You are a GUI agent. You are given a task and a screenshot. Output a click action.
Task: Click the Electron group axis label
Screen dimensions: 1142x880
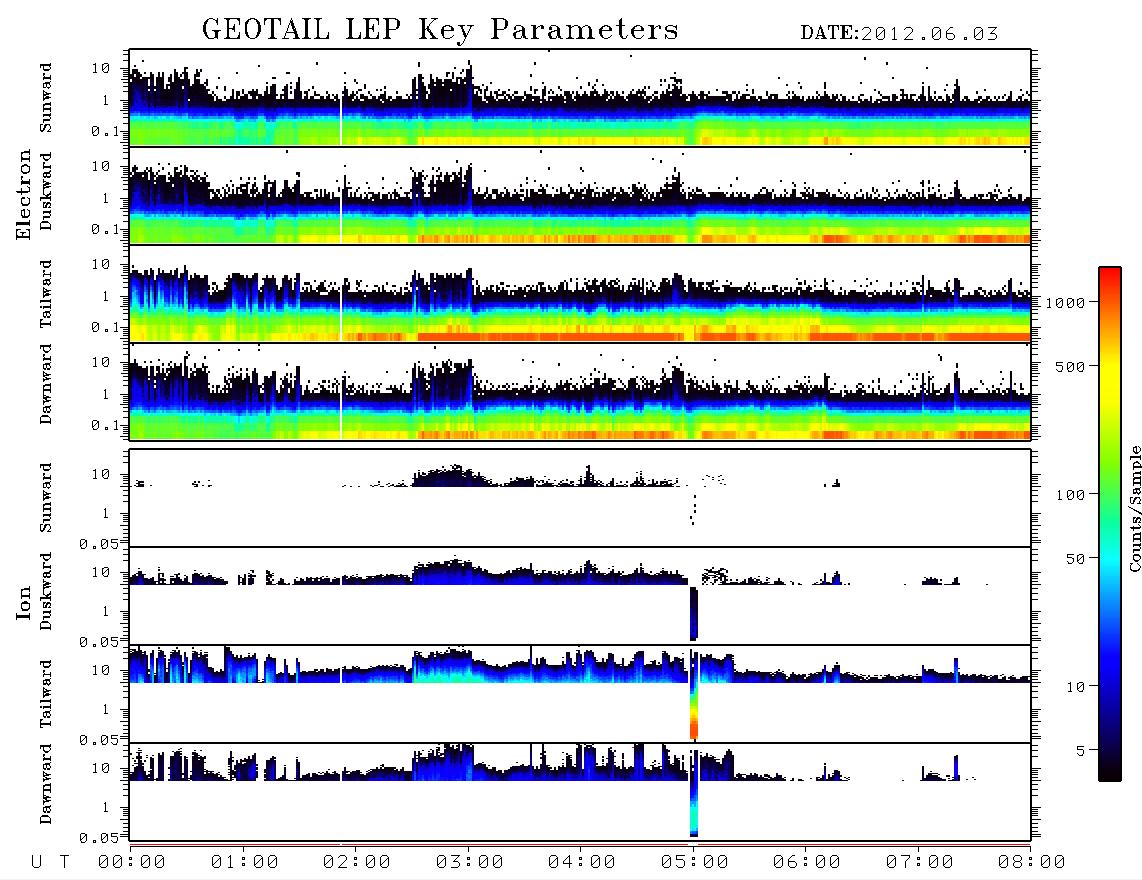tap(23, 194)
